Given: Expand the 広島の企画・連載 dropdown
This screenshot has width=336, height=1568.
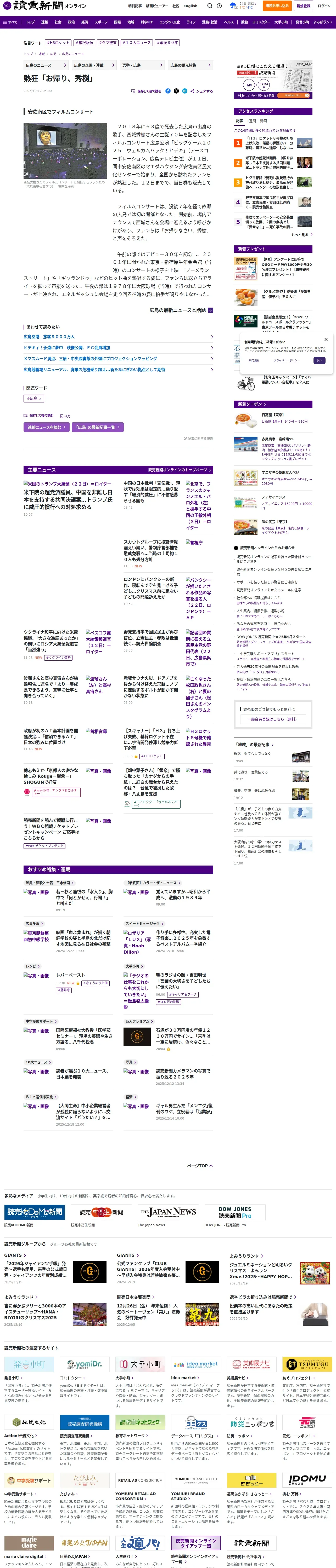Looking at the screenshot, I should [94, 65].
